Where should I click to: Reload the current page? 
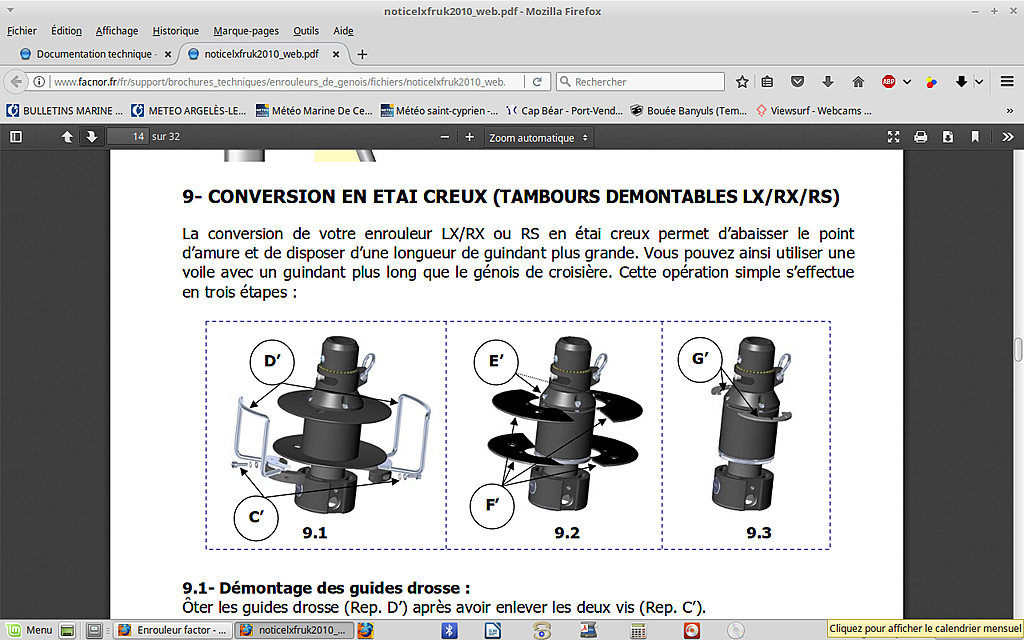537,82
